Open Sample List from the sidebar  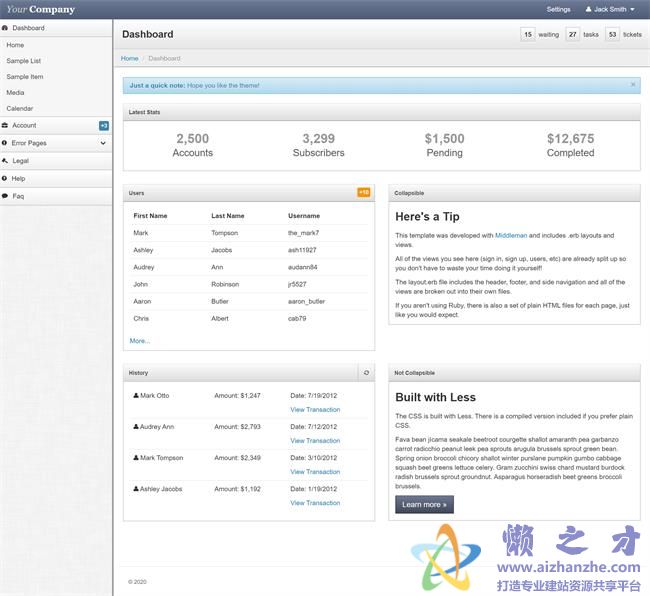(23, 61)
